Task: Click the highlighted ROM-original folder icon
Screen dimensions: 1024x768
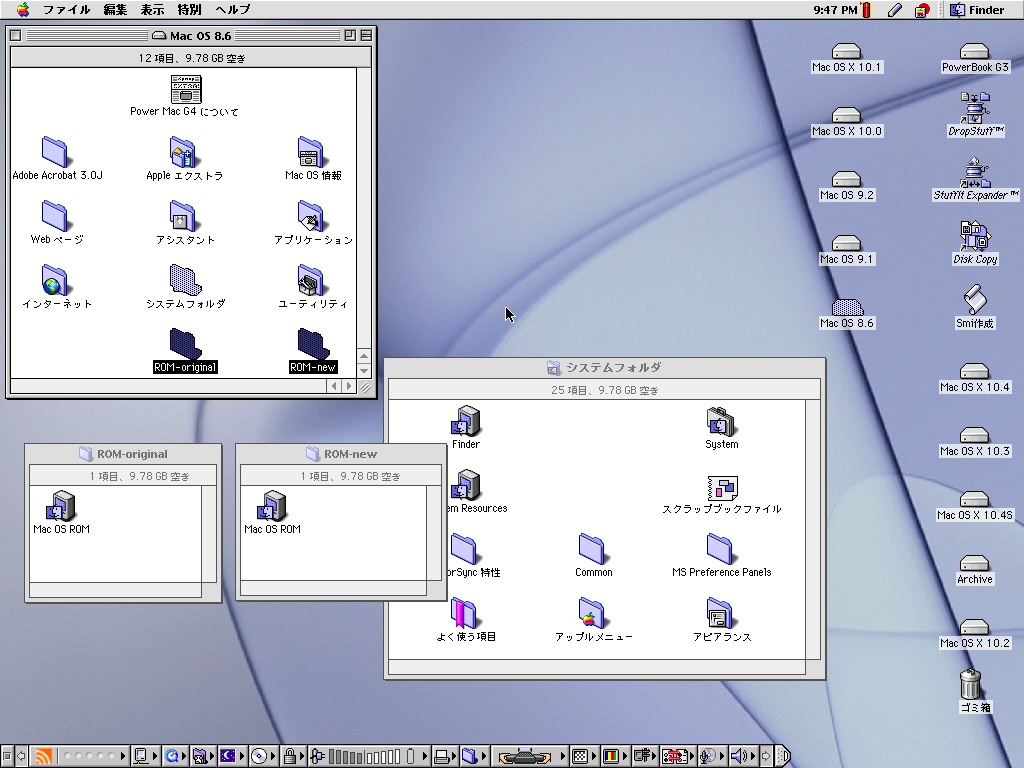Action: pos(185,344)
